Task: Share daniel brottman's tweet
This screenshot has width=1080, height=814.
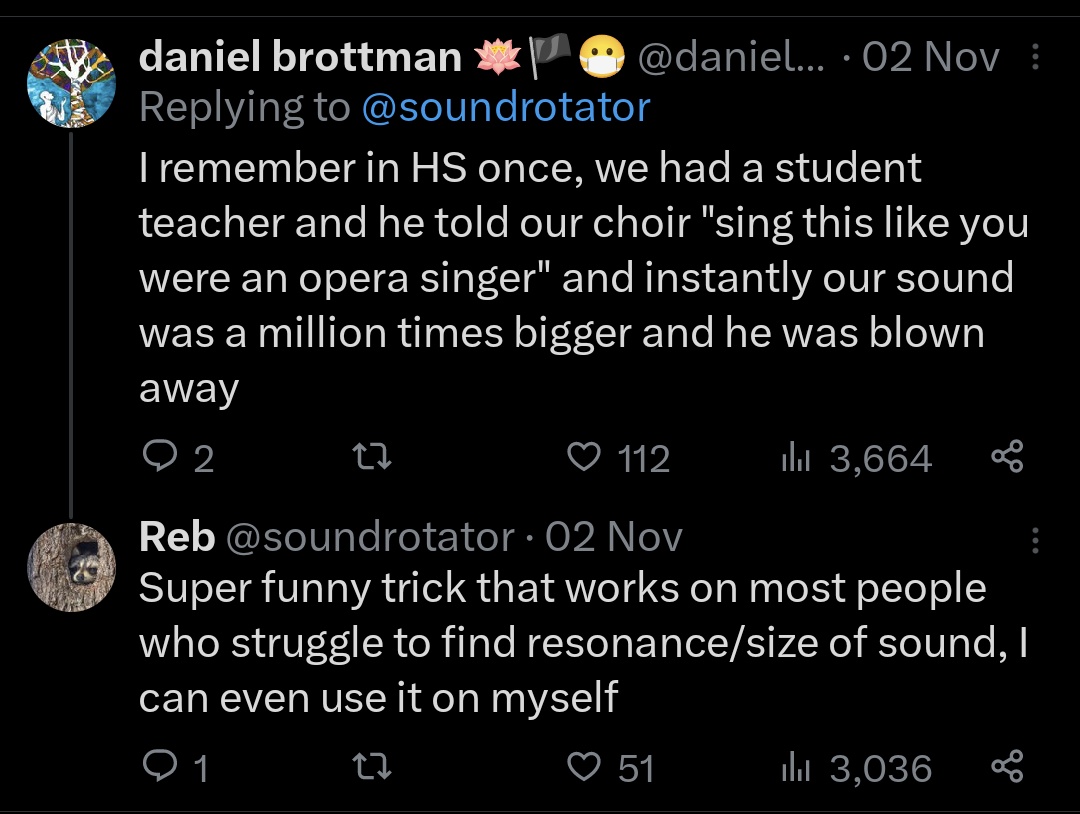Action: click(x=1007, y=458)
